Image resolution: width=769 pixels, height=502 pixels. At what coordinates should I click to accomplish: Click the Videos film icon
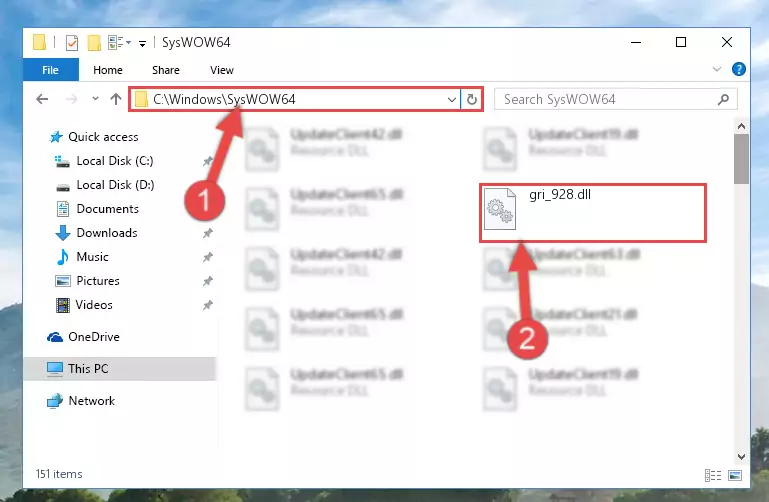tap(63, 305)
